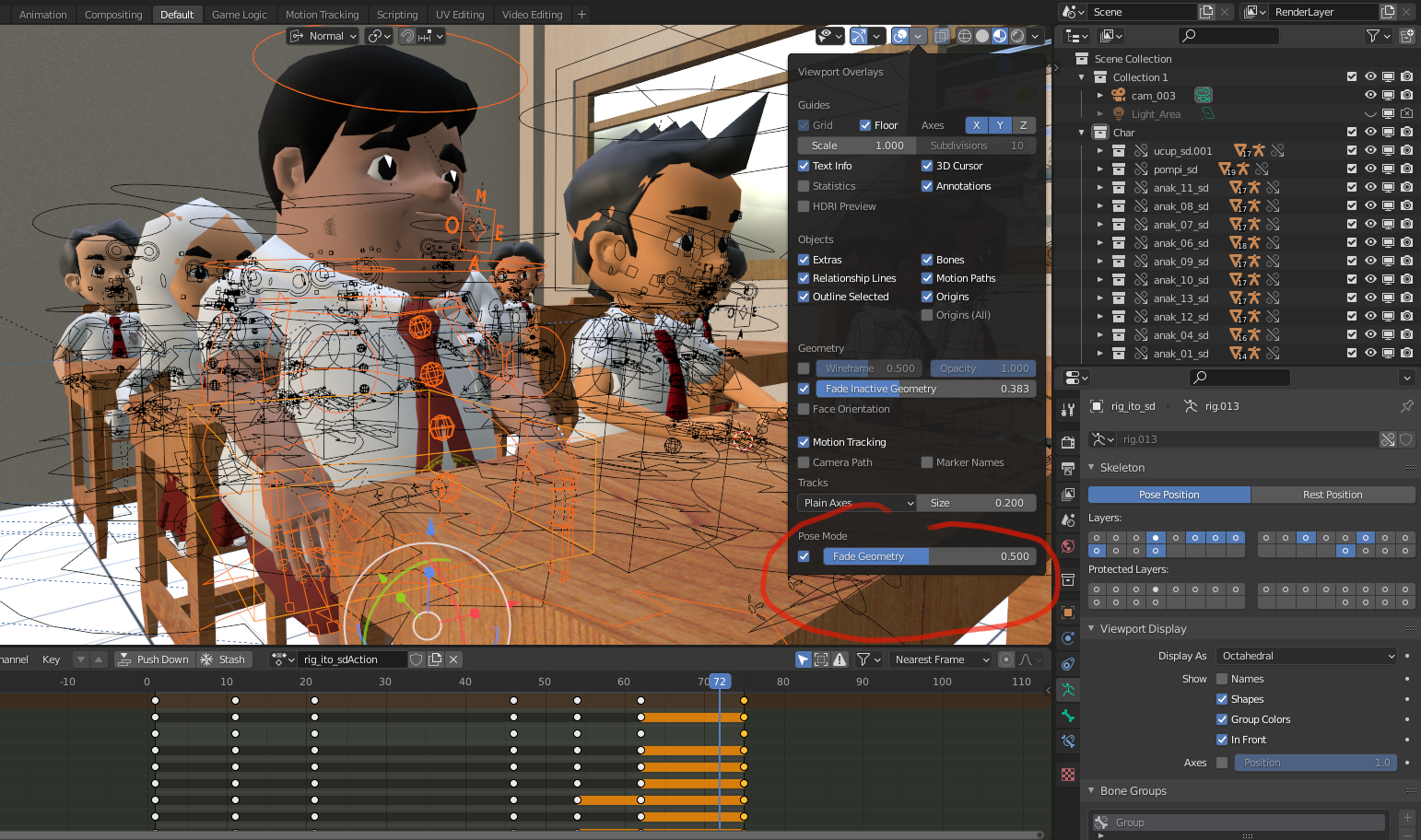Open the Display As Octahedral dropdown
This screenshot has width=1421, height=840.
[1307, 656]
